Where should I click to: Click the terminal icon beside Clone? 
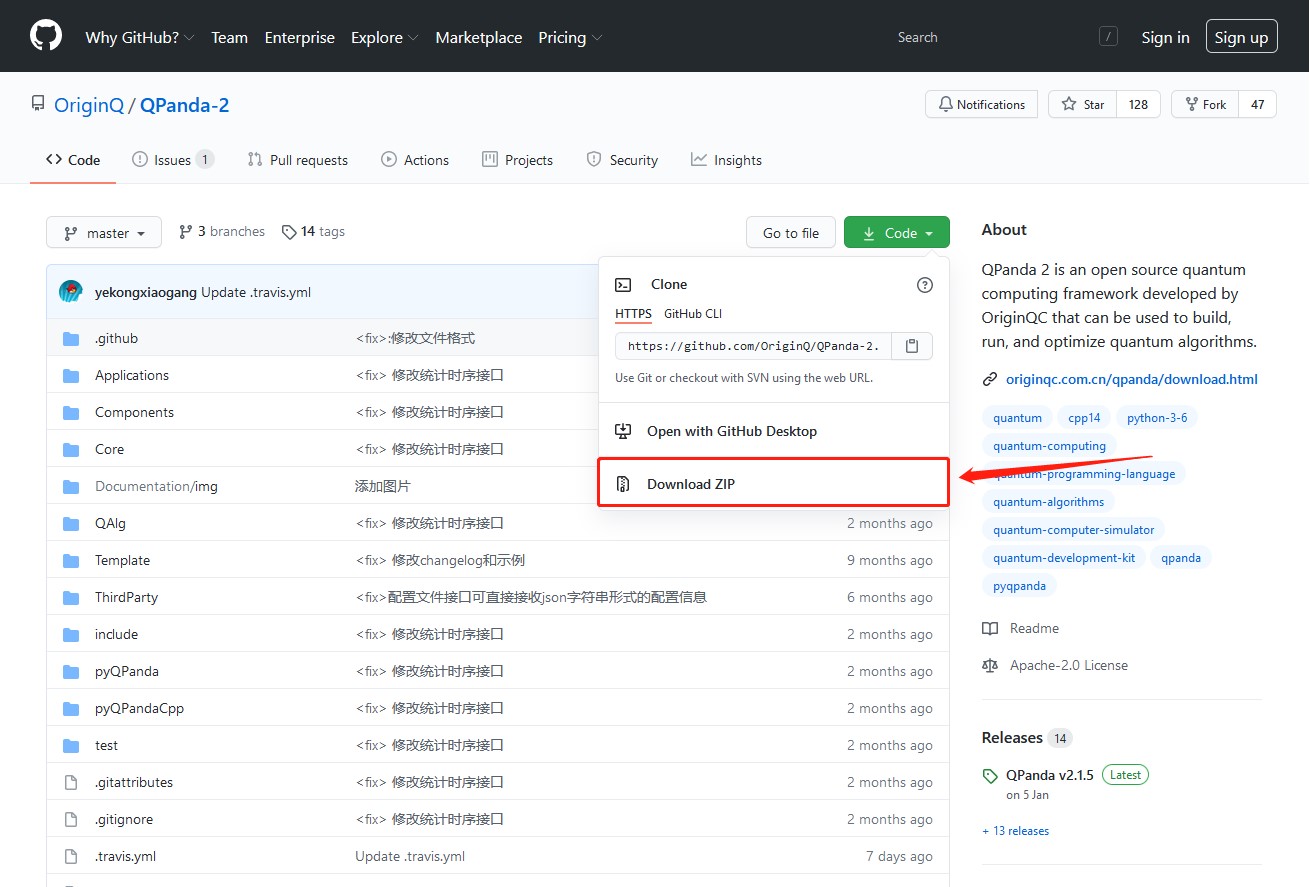[623, 285]
